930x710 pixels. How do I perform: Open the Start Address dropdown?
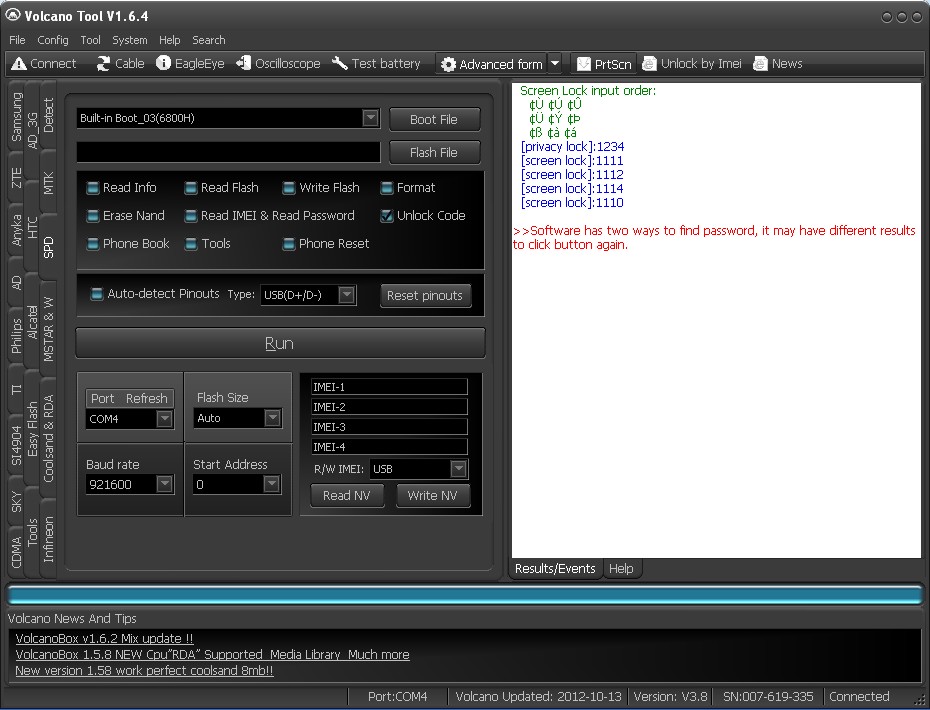(271, 484)
